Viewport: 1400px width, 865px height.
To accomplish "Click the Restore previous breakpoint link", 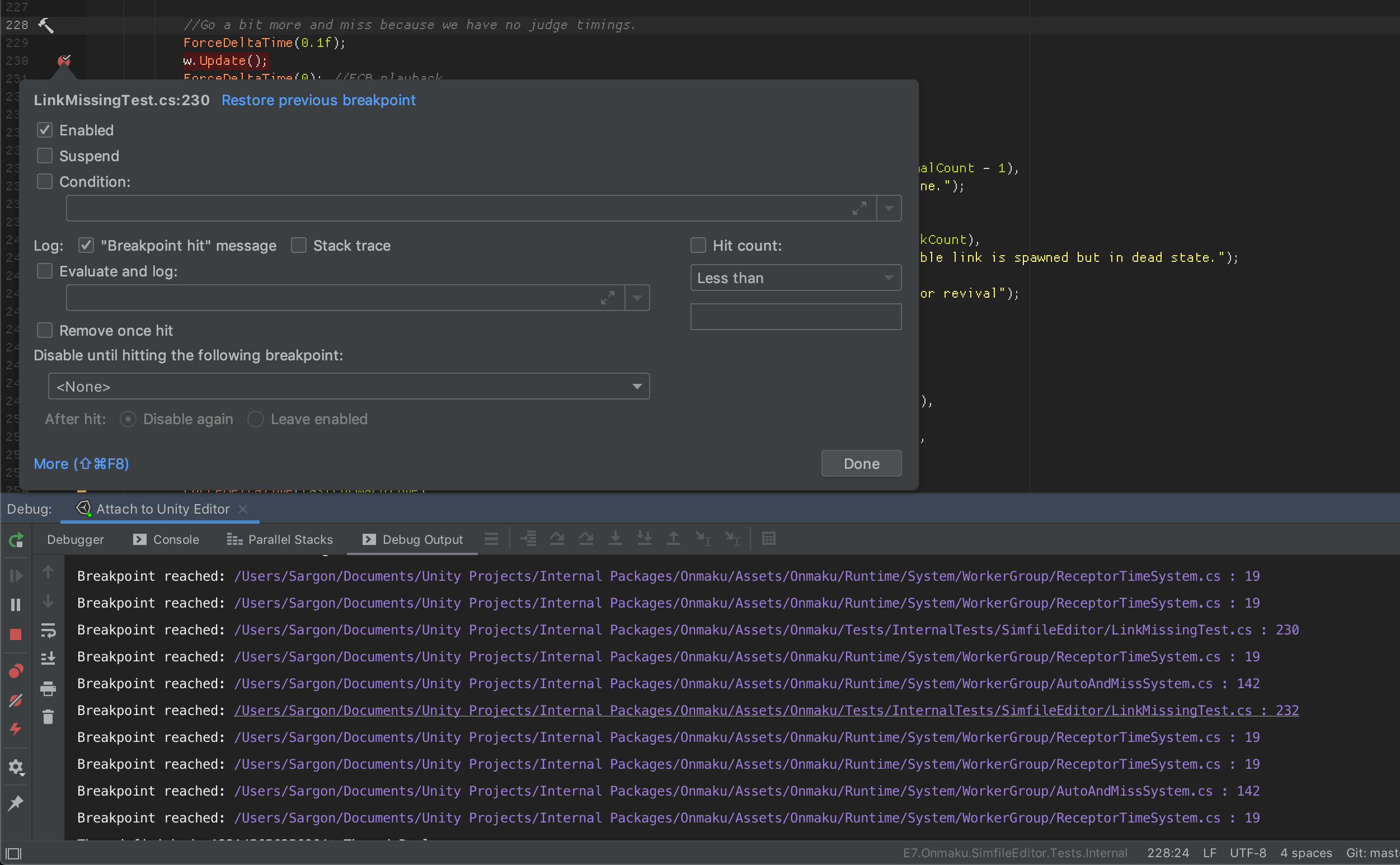I will coord(317,100).
